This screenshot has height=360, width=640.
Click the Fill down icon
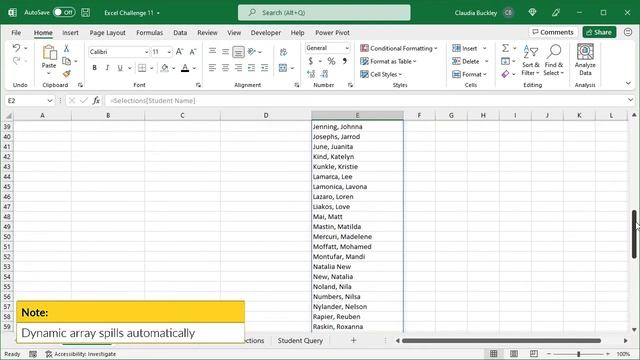point(505,61)
